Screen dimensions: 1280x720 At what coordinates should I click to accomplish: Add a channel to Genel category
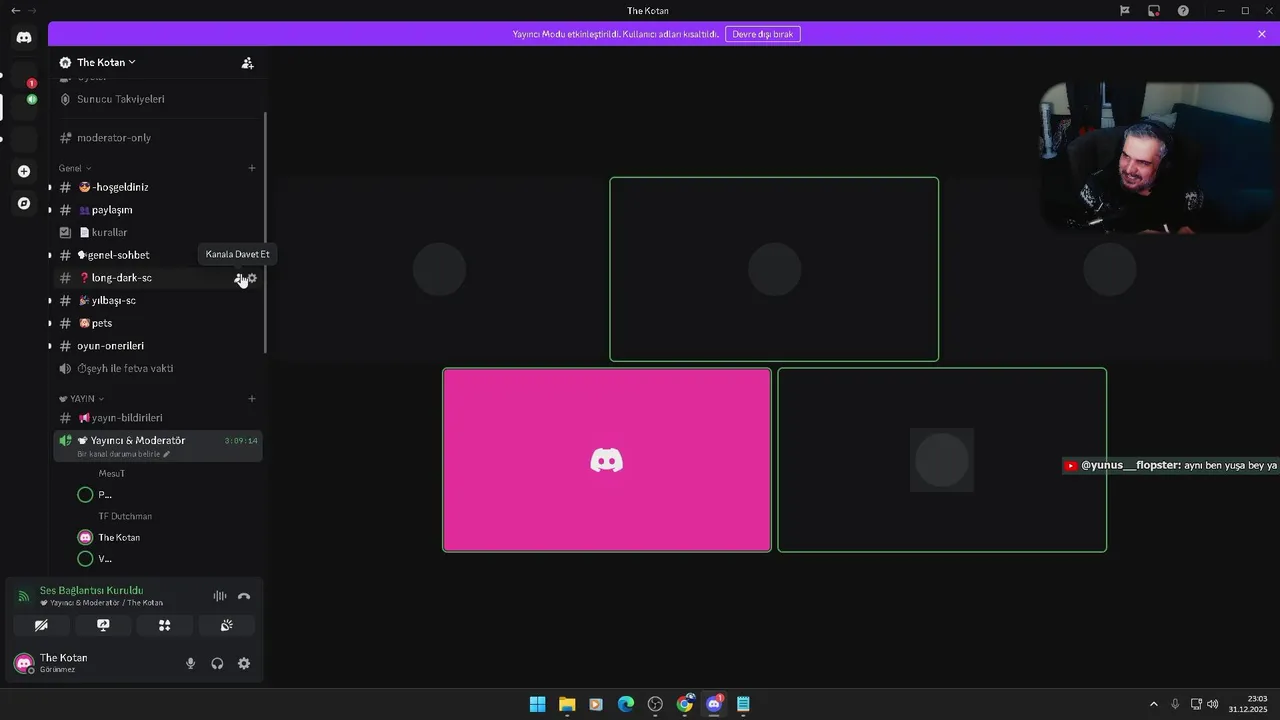coord(252,168)
